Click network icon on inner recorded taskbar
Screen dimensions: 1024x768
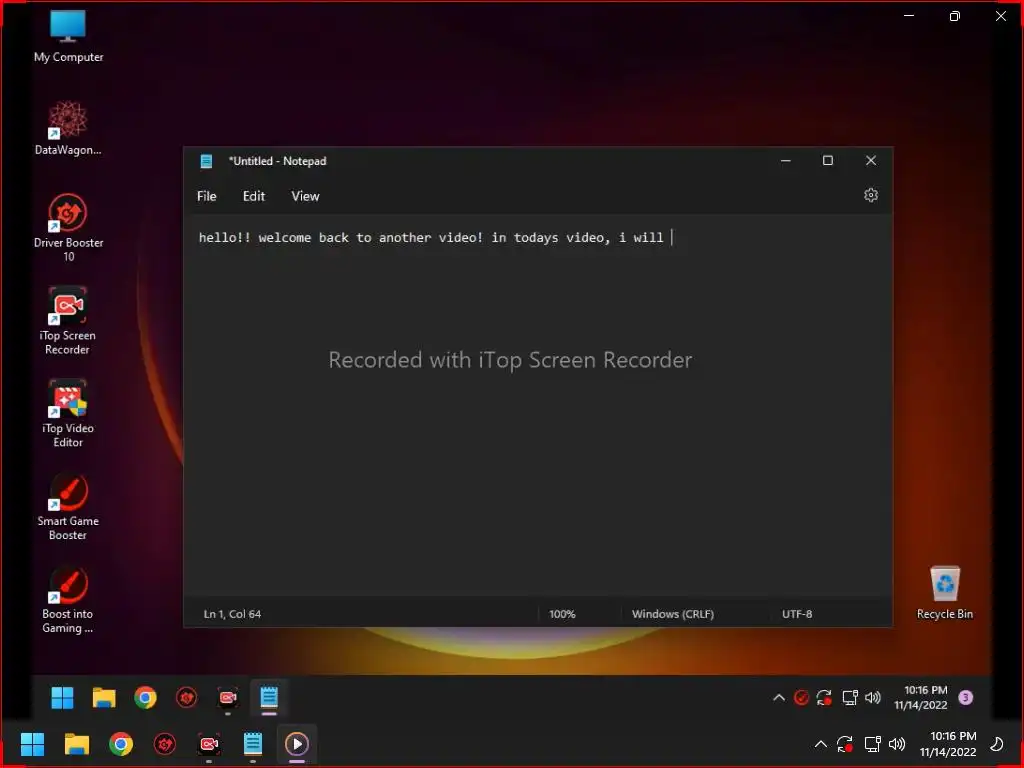click(850, 698)
